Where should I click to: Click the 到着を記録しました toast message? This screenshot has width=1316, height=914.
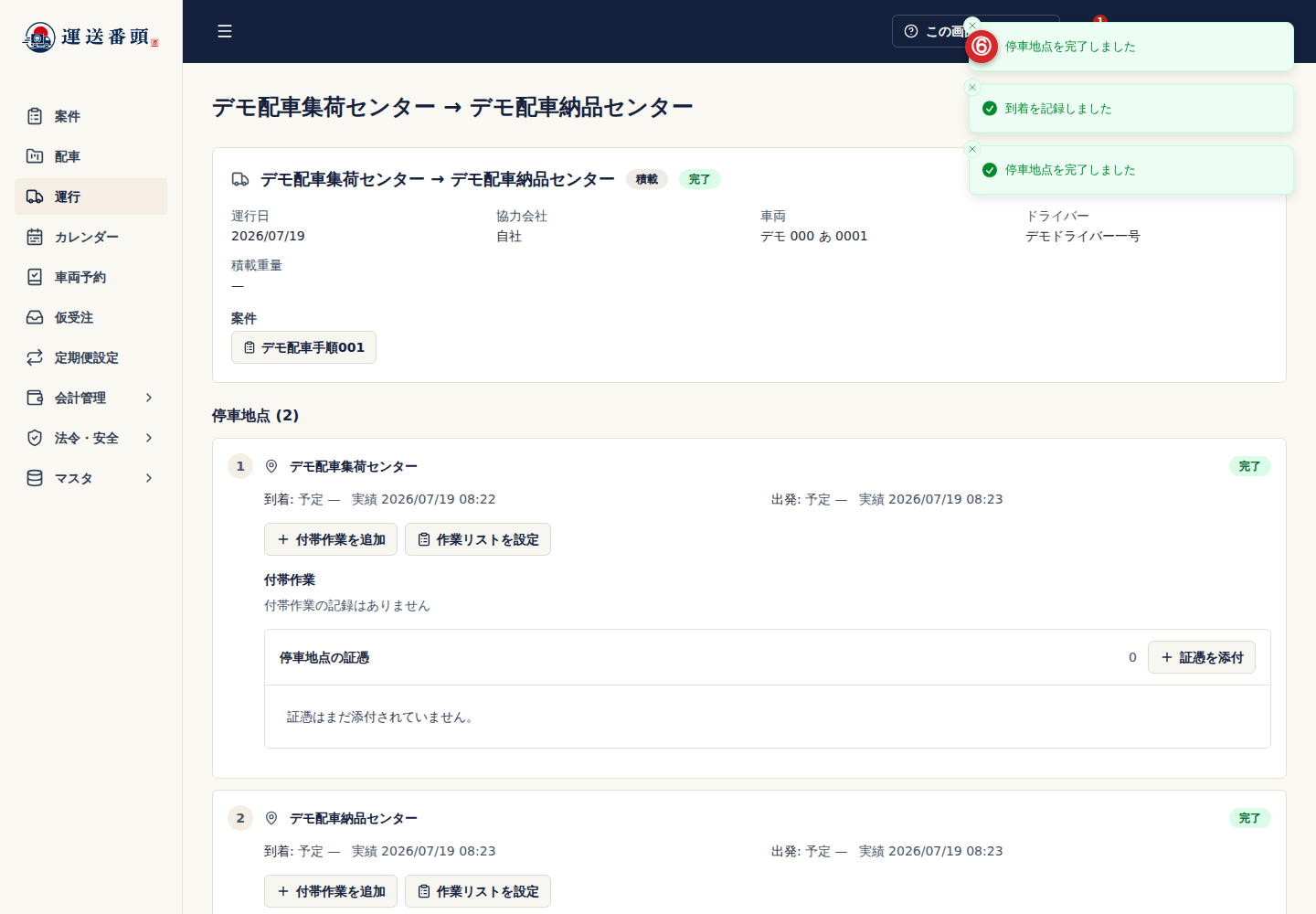pos(1058,108)
